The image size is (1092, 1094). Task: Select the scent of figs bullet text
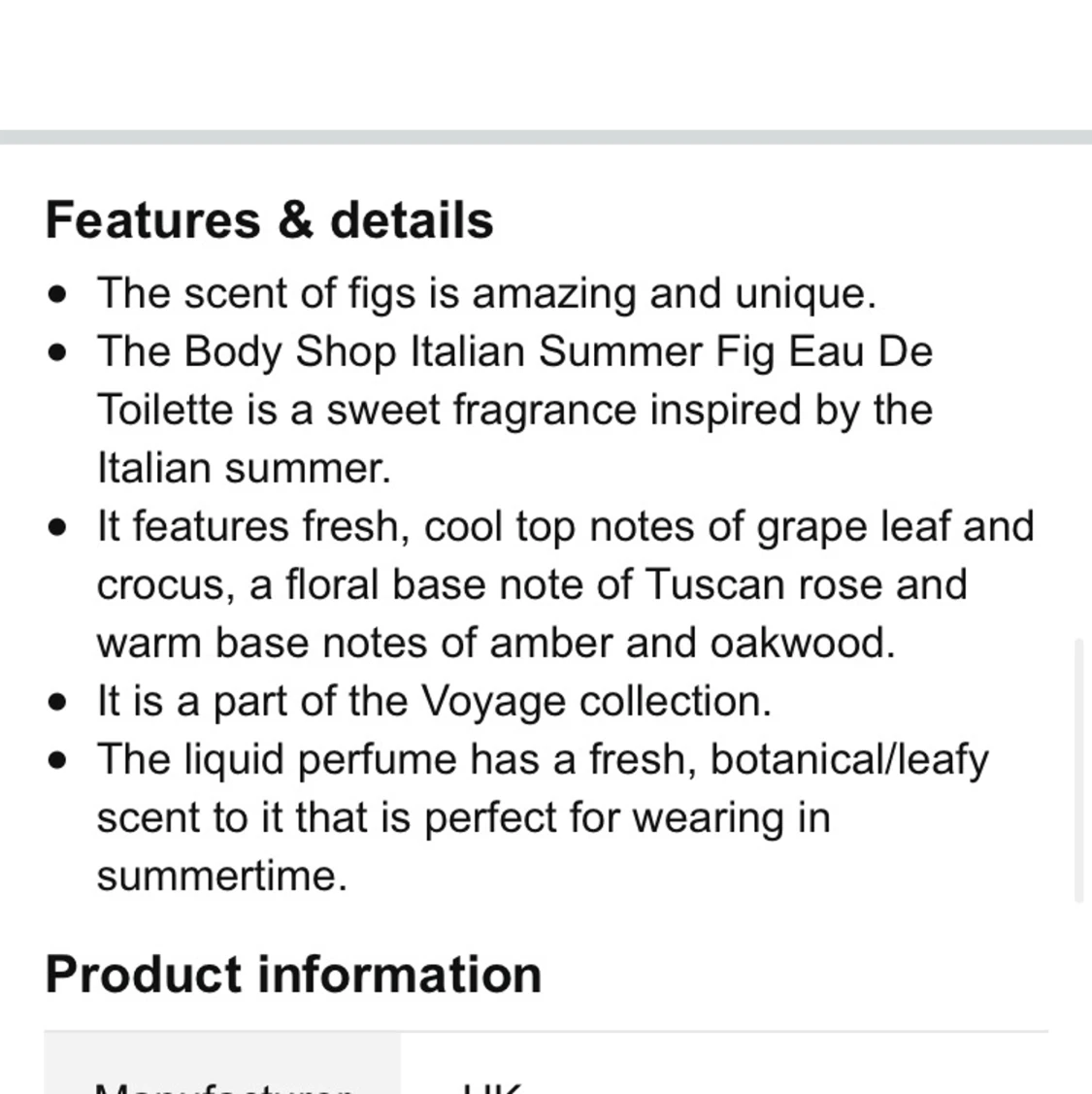pyautogui.click(x=486, y=293)
